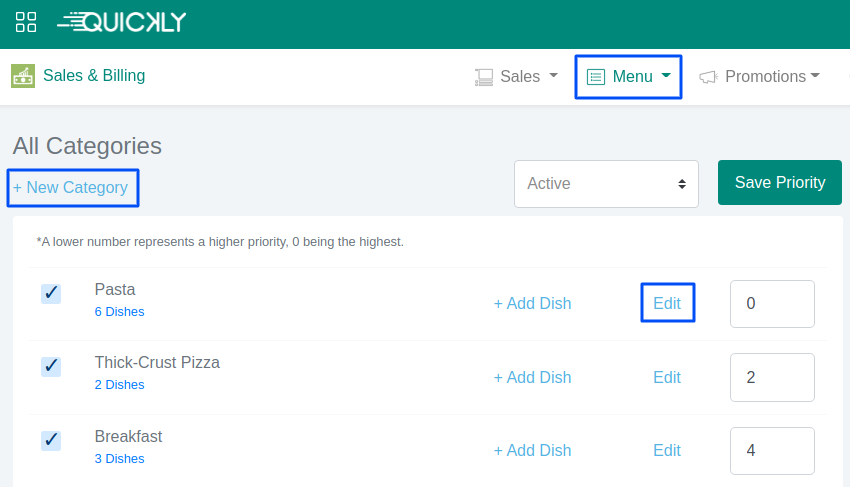The height and width of the screenshot is (487, 850).
Task: Create a new category
Action: pyautogui.click(x=71, y=188)
